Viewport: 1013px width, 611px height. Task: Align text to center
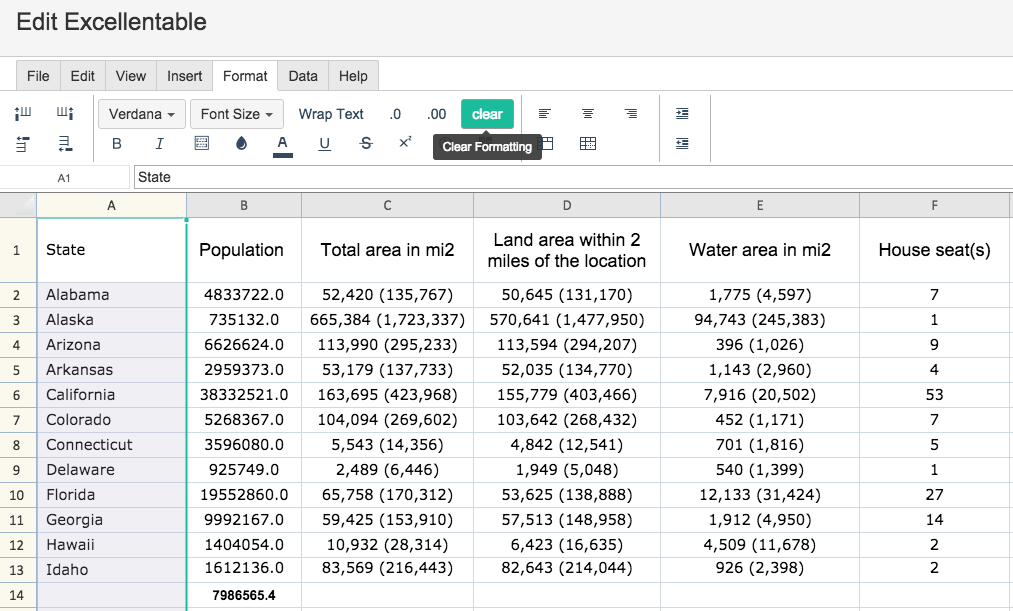588,114
